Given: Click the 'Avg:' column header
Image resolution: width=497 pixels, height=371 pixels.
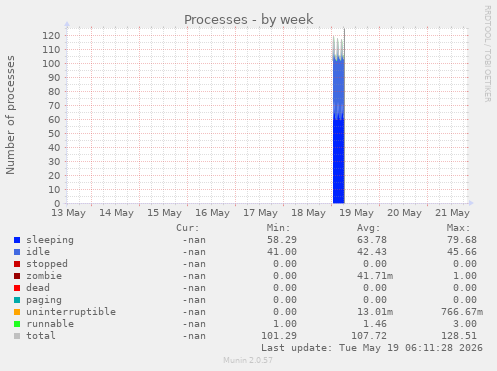Looking at the screenshot, I should click(x=368, y=228).
